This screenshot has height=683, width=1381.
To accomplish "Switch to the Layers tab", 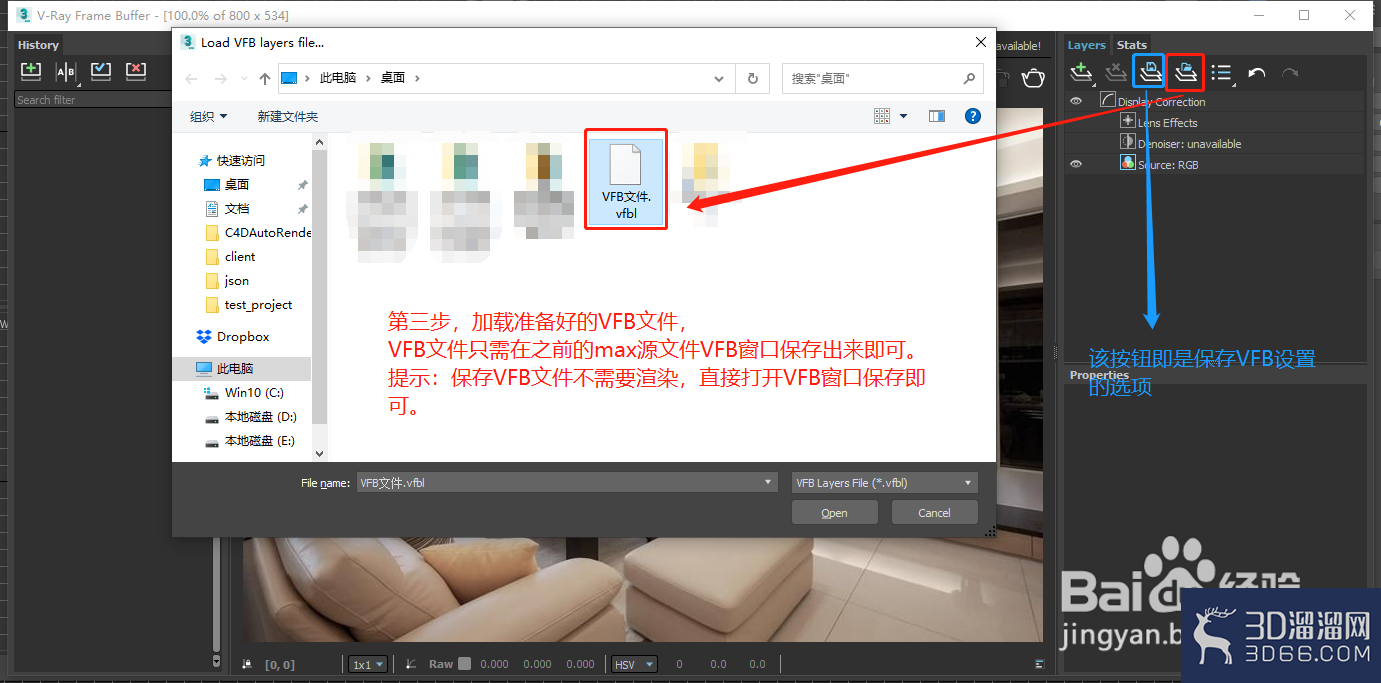I will click(1086, 45).
